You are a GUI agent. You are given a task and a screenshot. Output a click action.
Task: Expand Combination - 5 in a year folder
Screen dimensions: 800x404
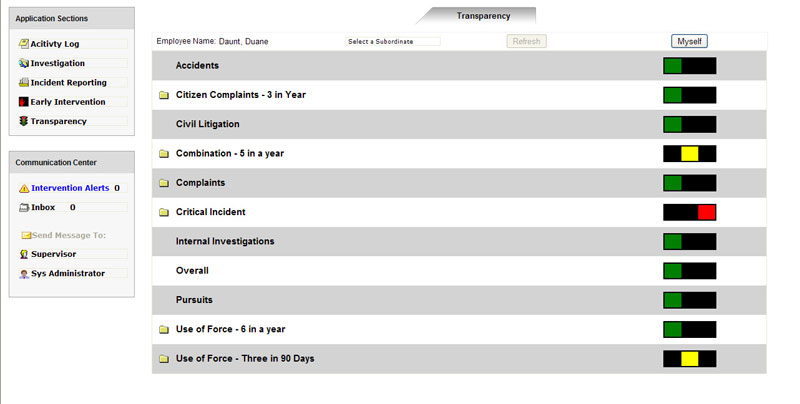(x=164, y=154)
